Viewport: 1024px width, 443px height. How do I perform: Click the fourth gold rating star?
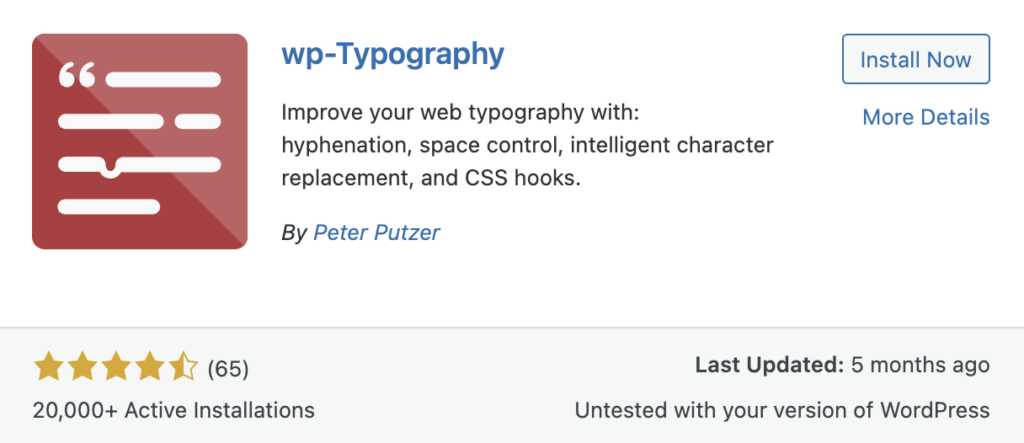click(x=149, y=368)
